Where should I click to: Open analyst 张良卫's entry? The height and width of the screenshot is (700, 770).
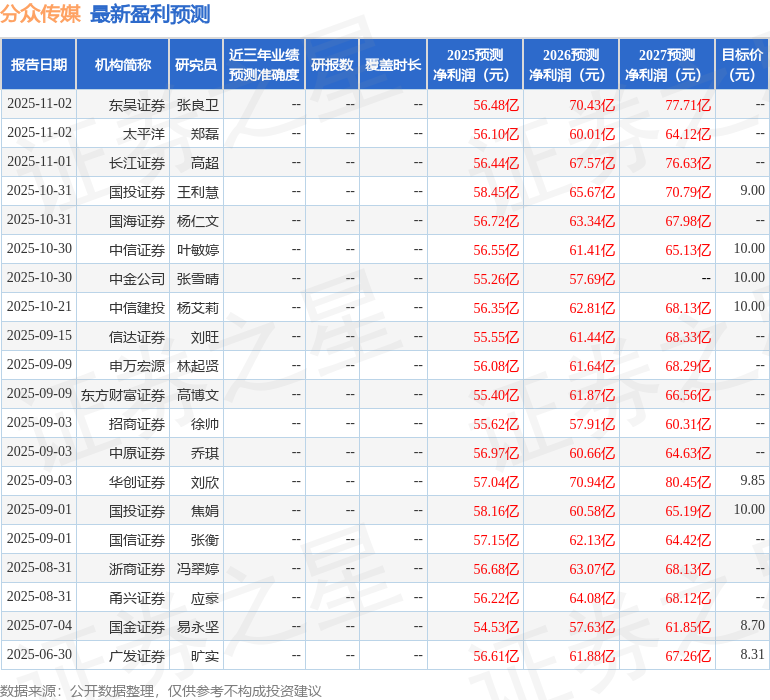197,104
